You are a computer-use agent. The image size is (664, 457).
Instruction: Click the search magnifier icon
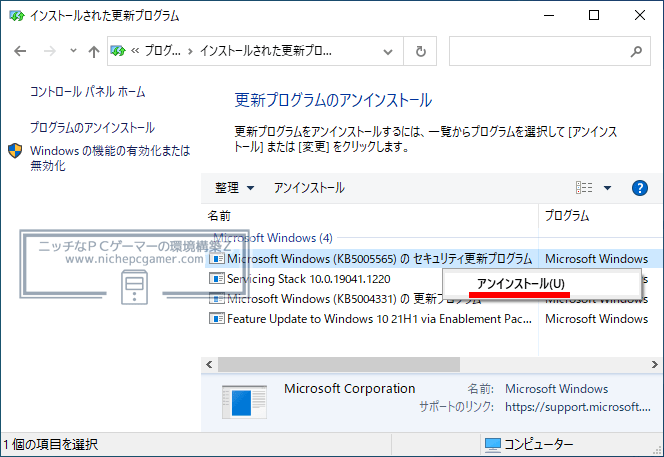pyautogui.click(x=636, y=51)
